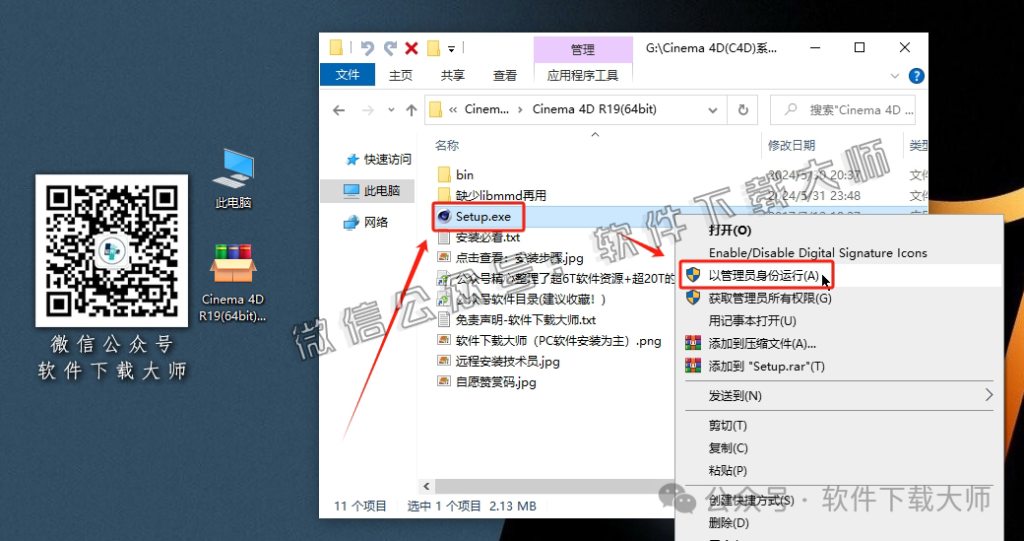Click shield icon beside 获取管理员所有权限

692,298
